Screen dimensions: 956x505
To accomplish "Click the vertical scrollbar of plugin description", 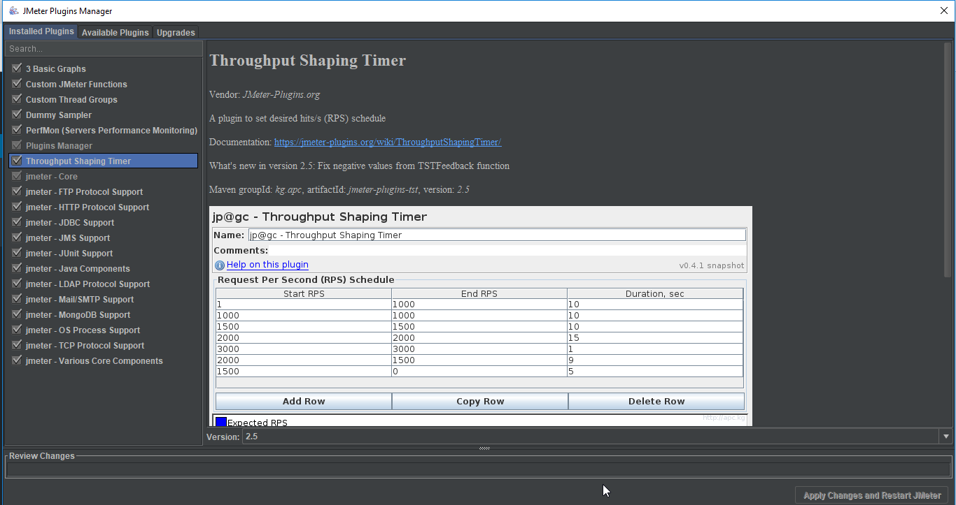I will coord(947,159).
